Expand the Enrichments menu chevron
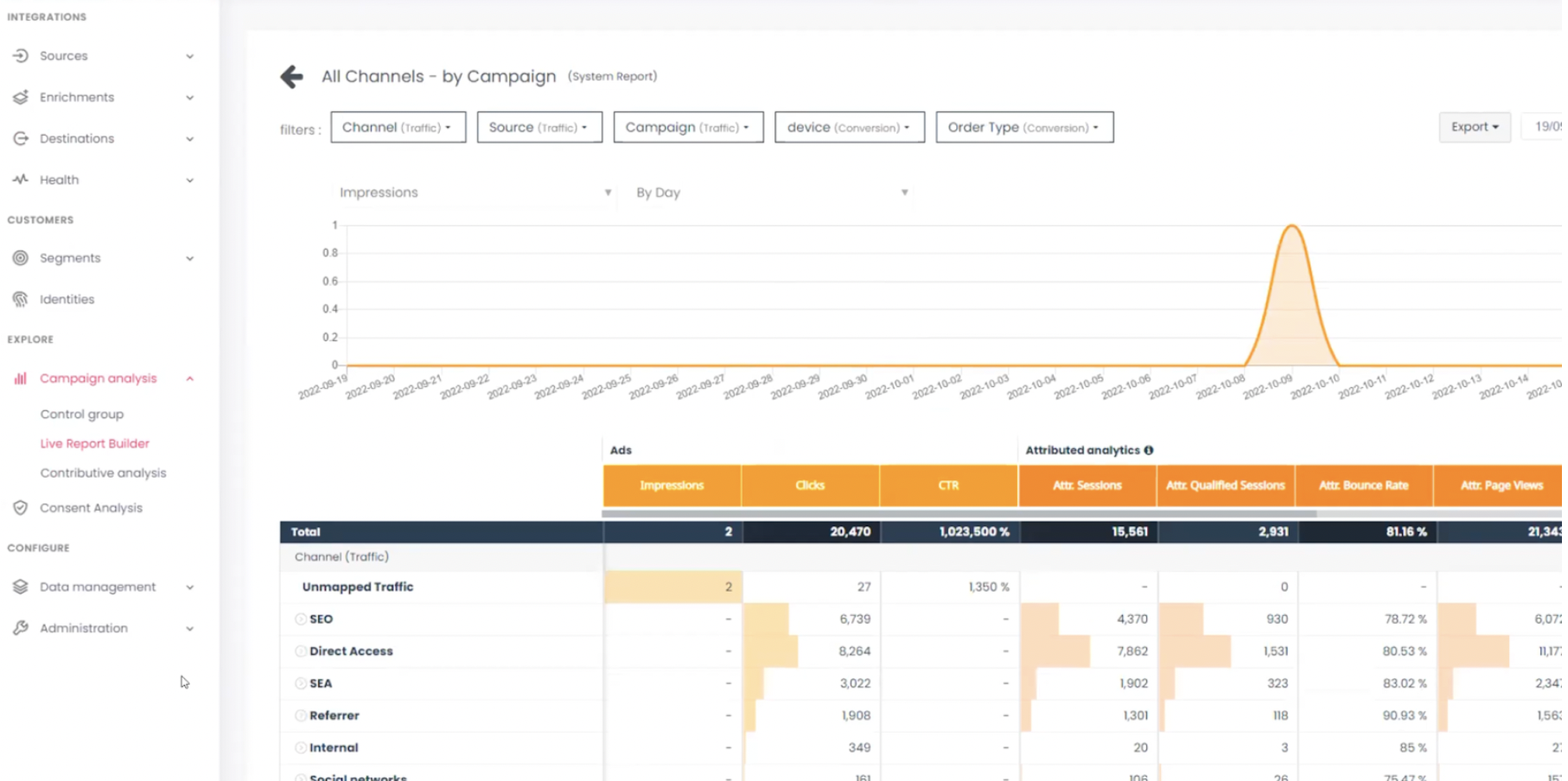The image size is (1568, 781). pos(189,98)
